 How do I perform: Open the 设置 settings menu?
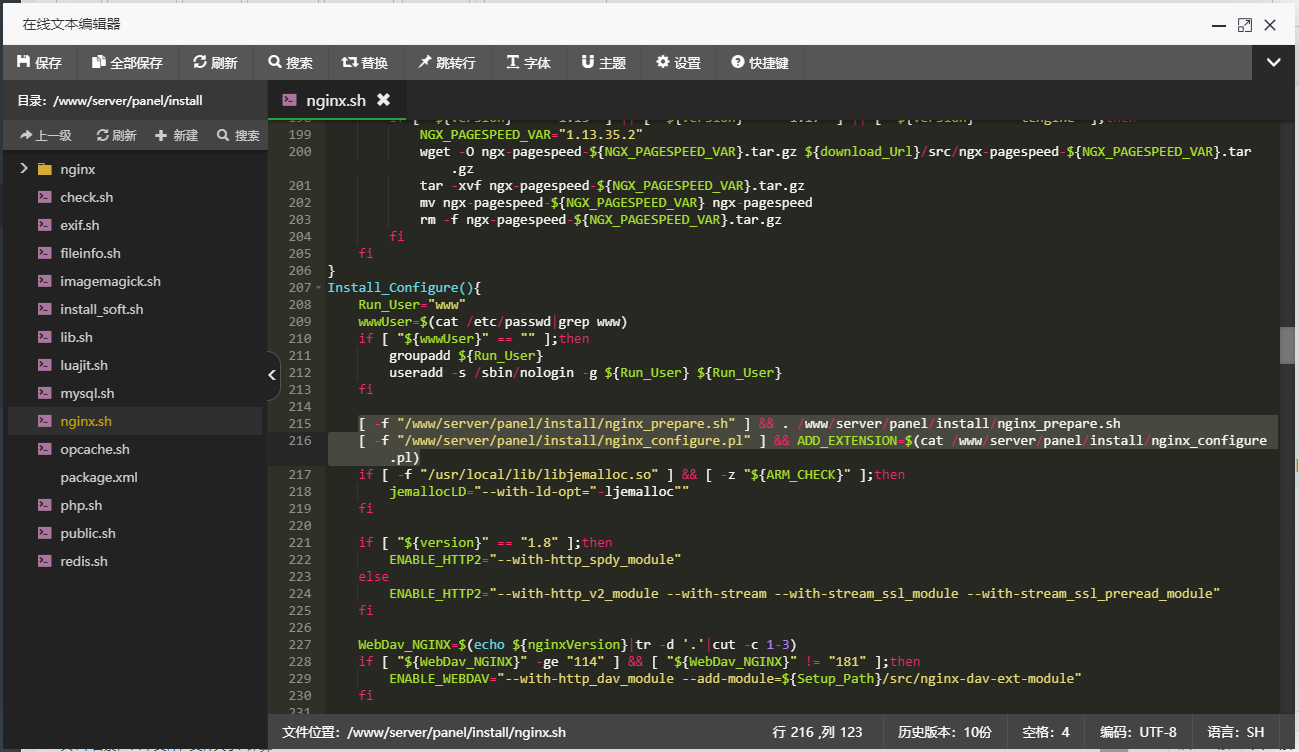[679, 62]
